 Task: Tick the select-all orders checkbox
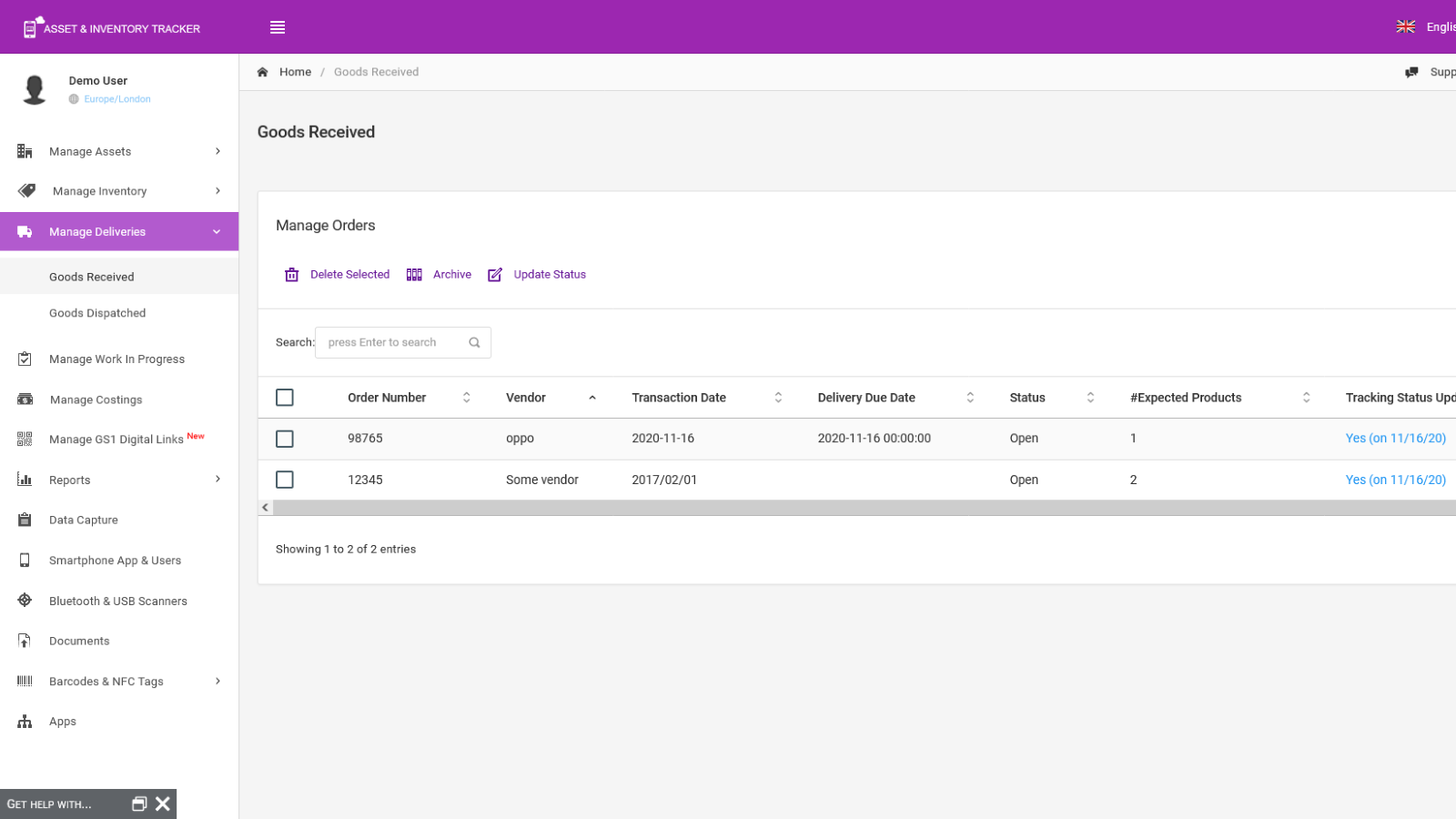tap(285, 398)
